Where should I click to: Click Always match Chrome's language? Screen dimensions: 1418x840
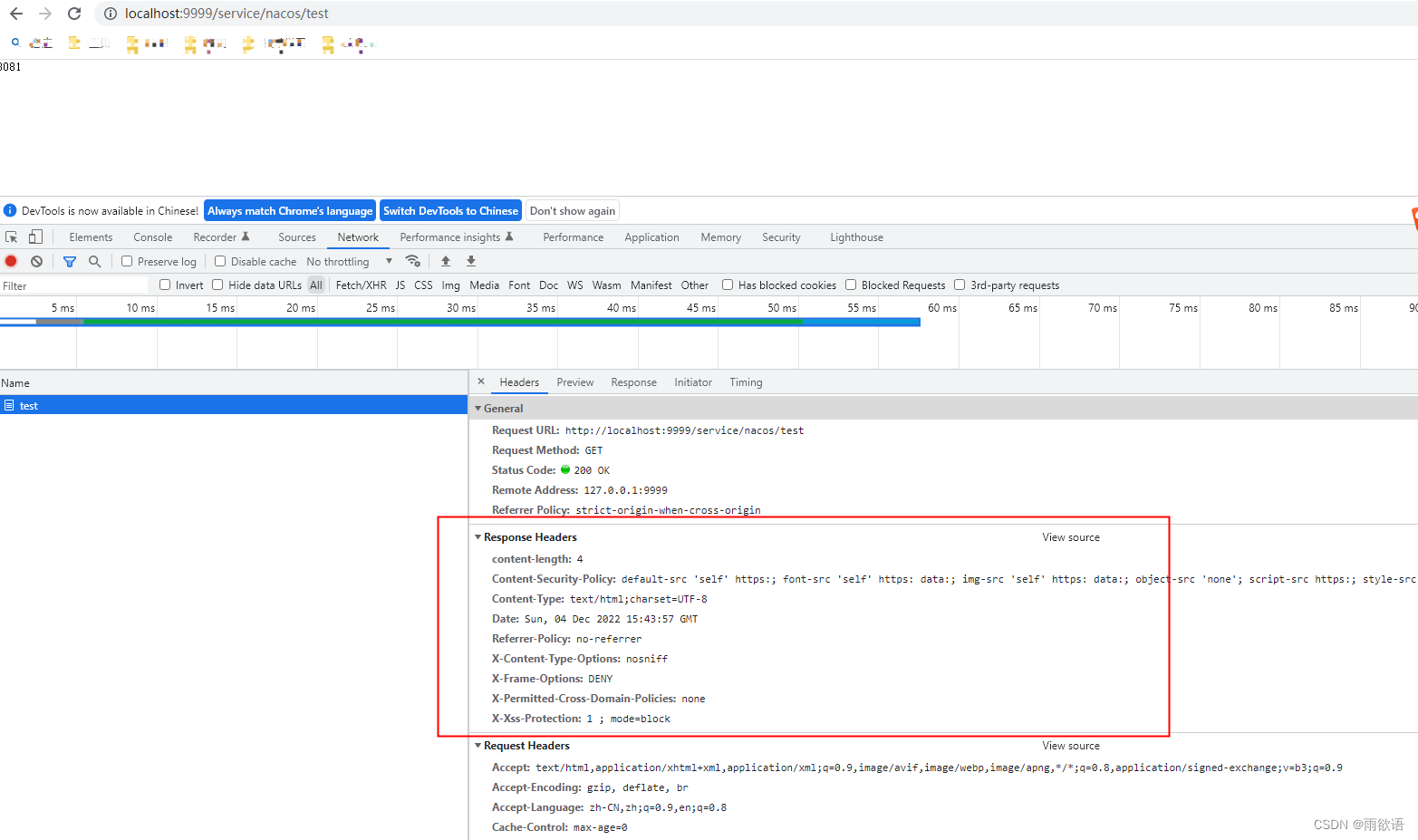coord(290,211)
